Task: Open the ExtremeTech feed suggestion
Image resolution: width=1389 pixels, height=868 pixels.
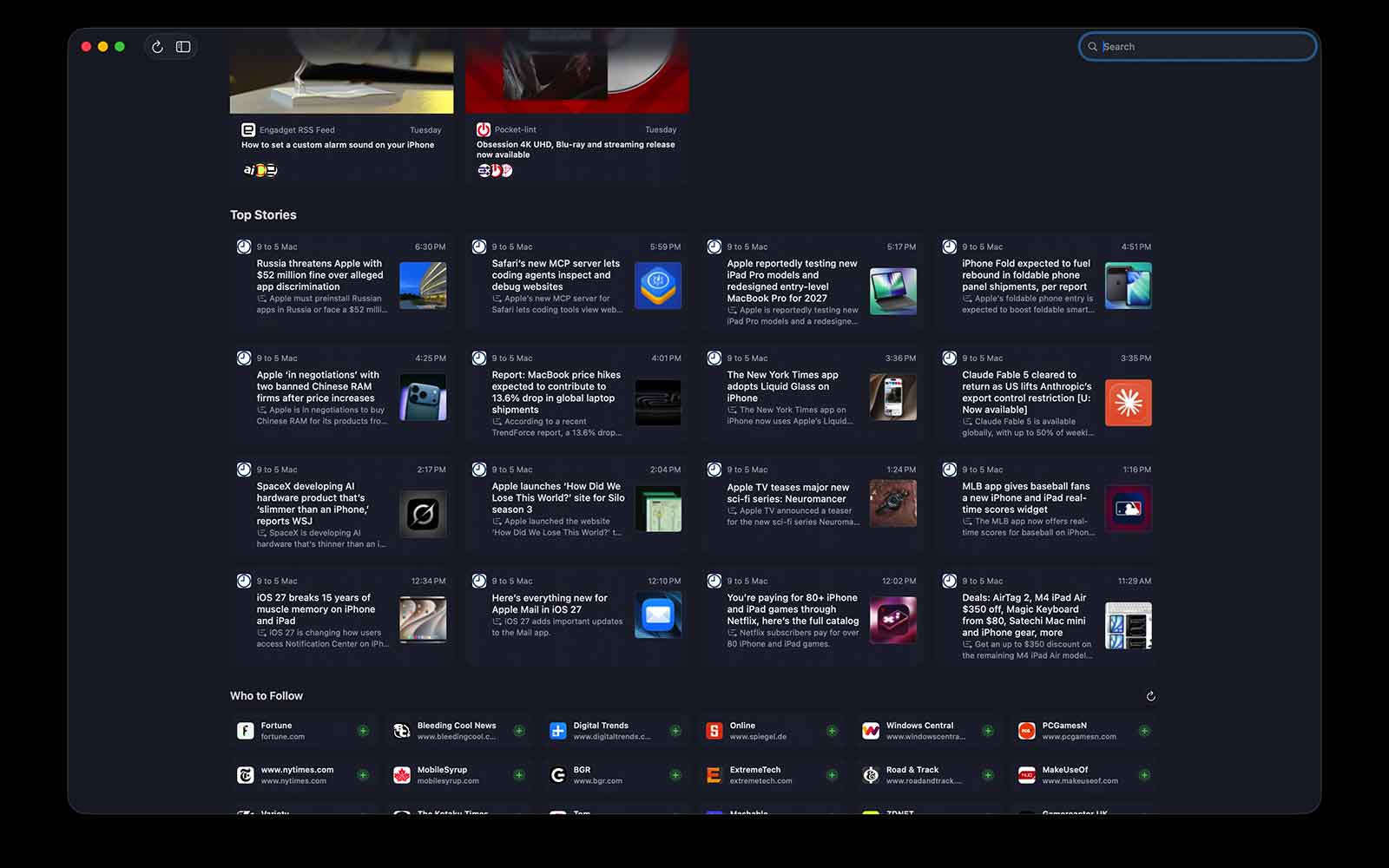Action: [x=773, y=775]
